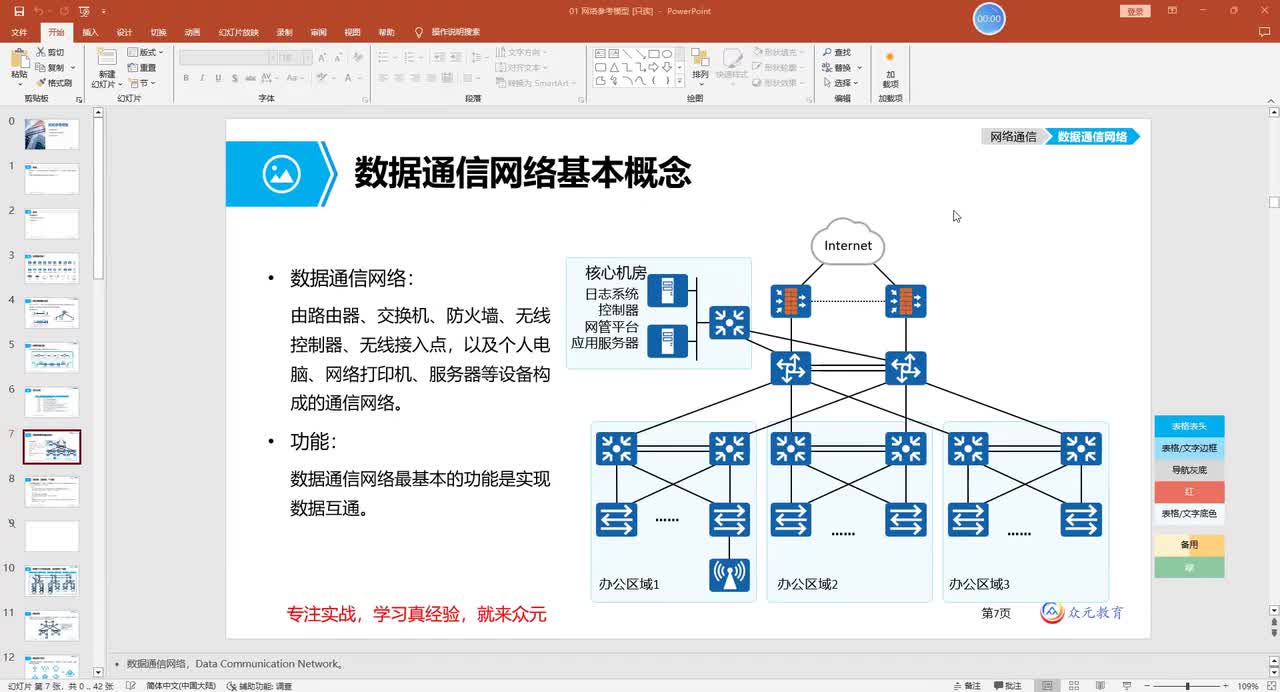Screen dimensions: 1280x692
Task: Open the 选择 select dropdown
Action: (x=840, y=83)
